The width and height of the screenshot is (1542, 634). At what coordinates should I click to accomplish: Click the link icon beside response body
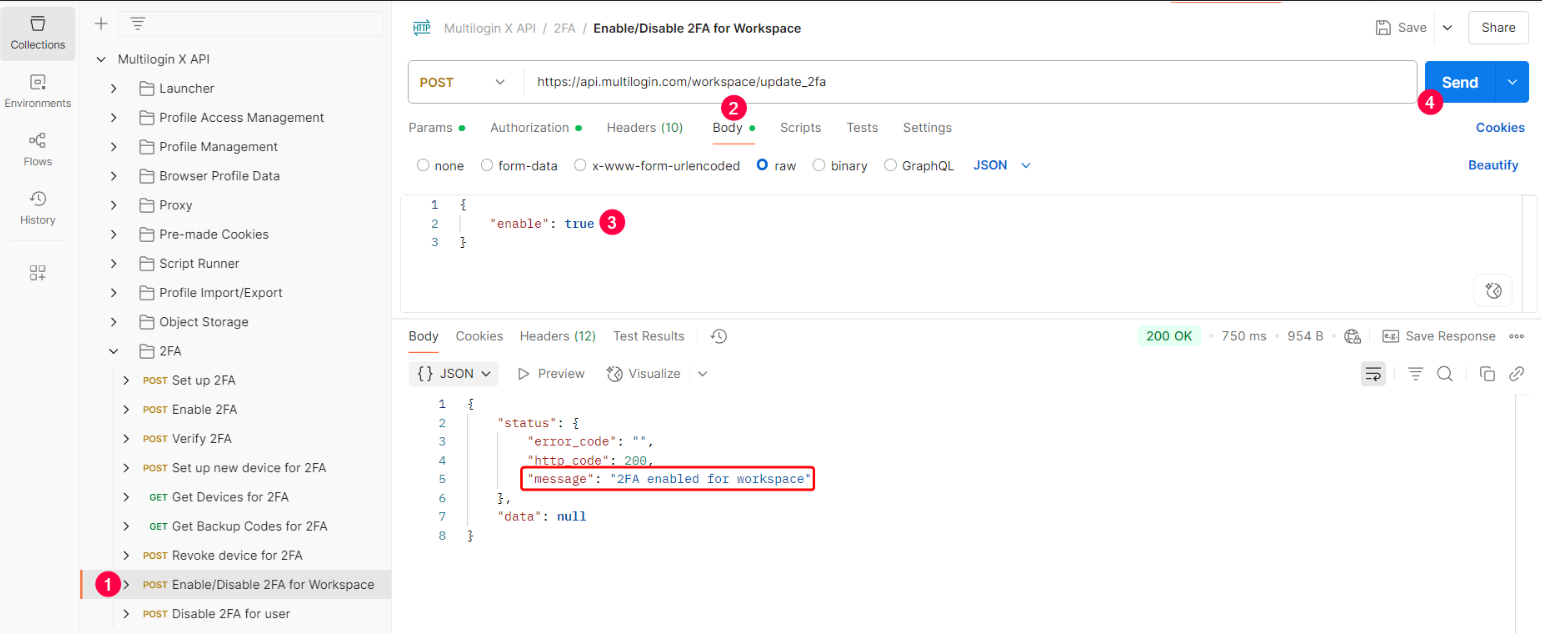1516,373
